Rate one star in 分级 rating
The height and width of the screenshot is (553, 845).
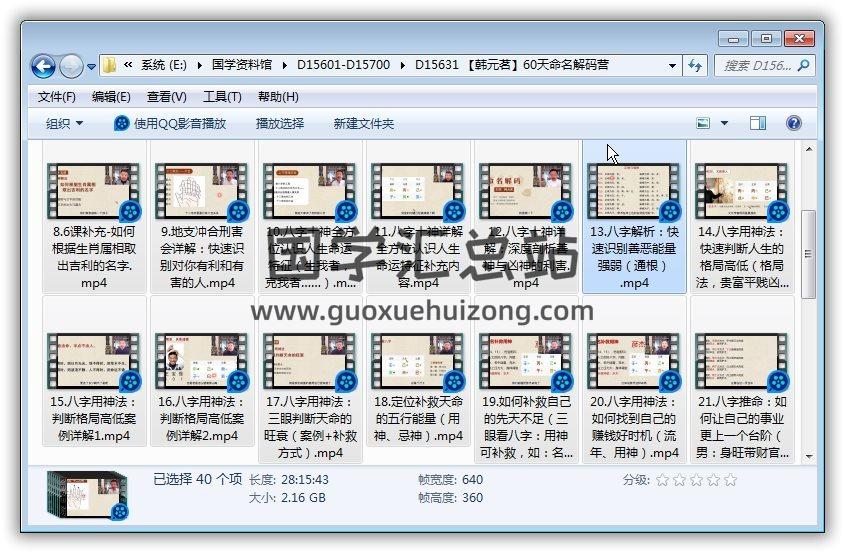click(663, 480)
